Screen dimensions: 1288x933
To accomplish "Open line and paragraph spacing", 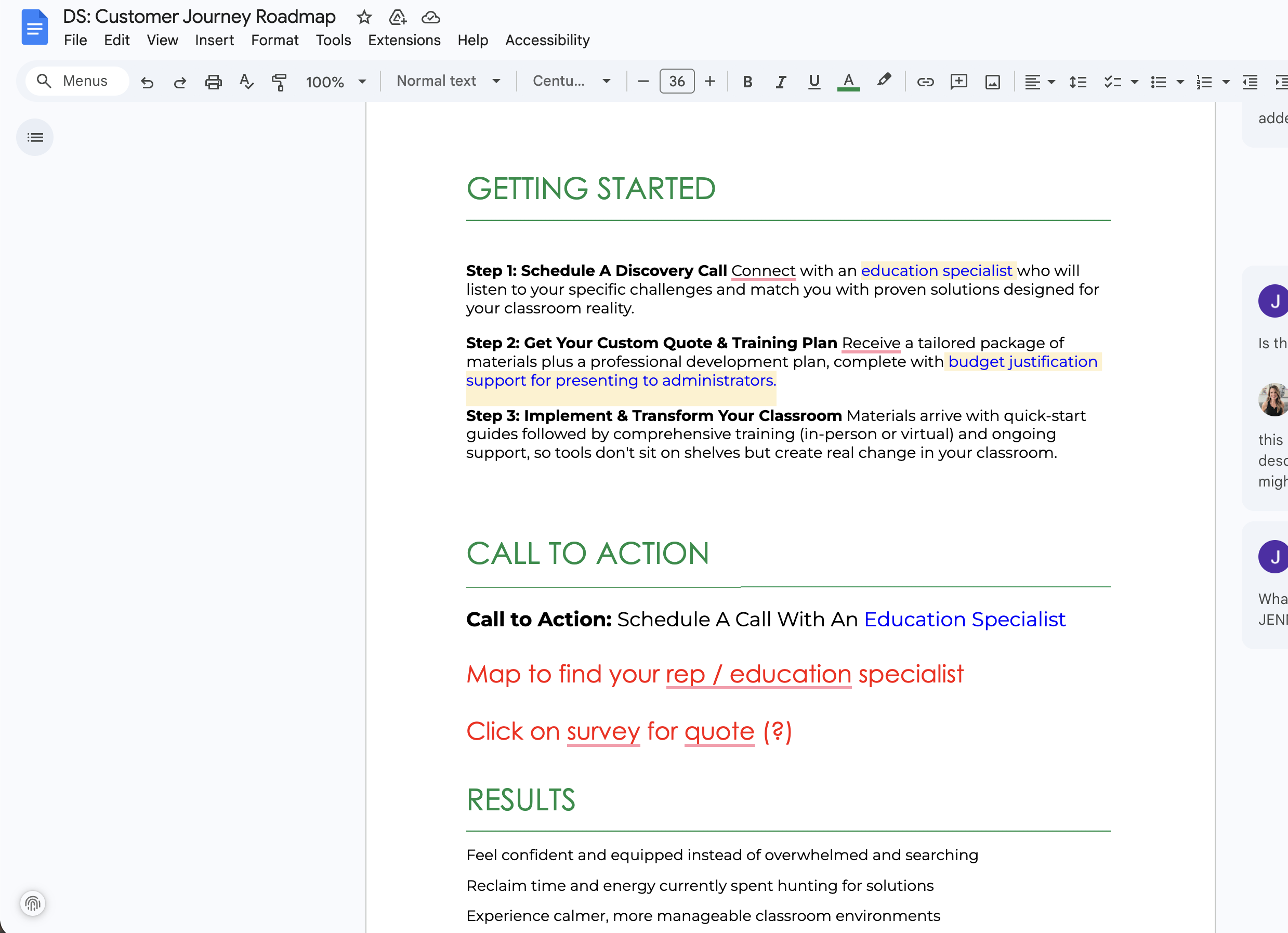I will coord(1077,82).
